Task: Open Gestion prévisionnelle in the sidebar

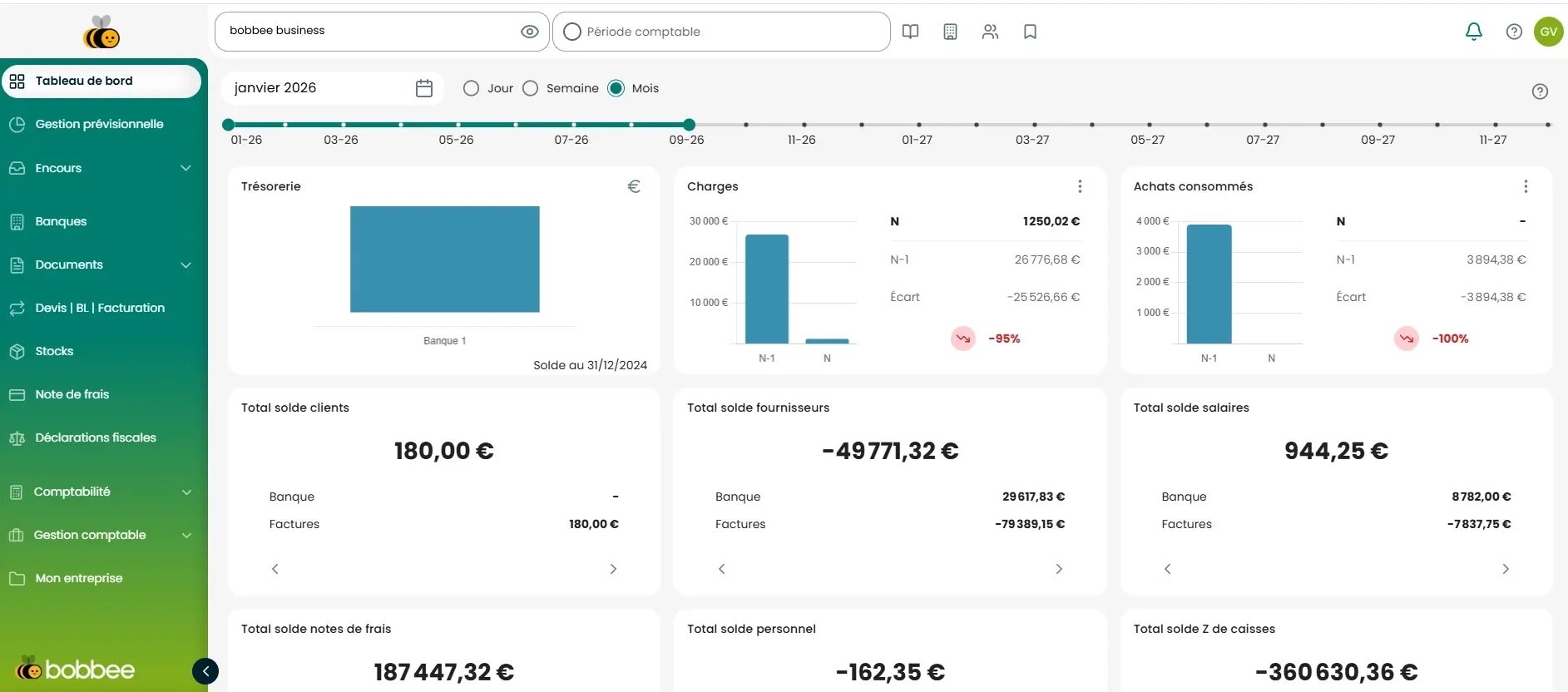Action: tap(99, 124)
